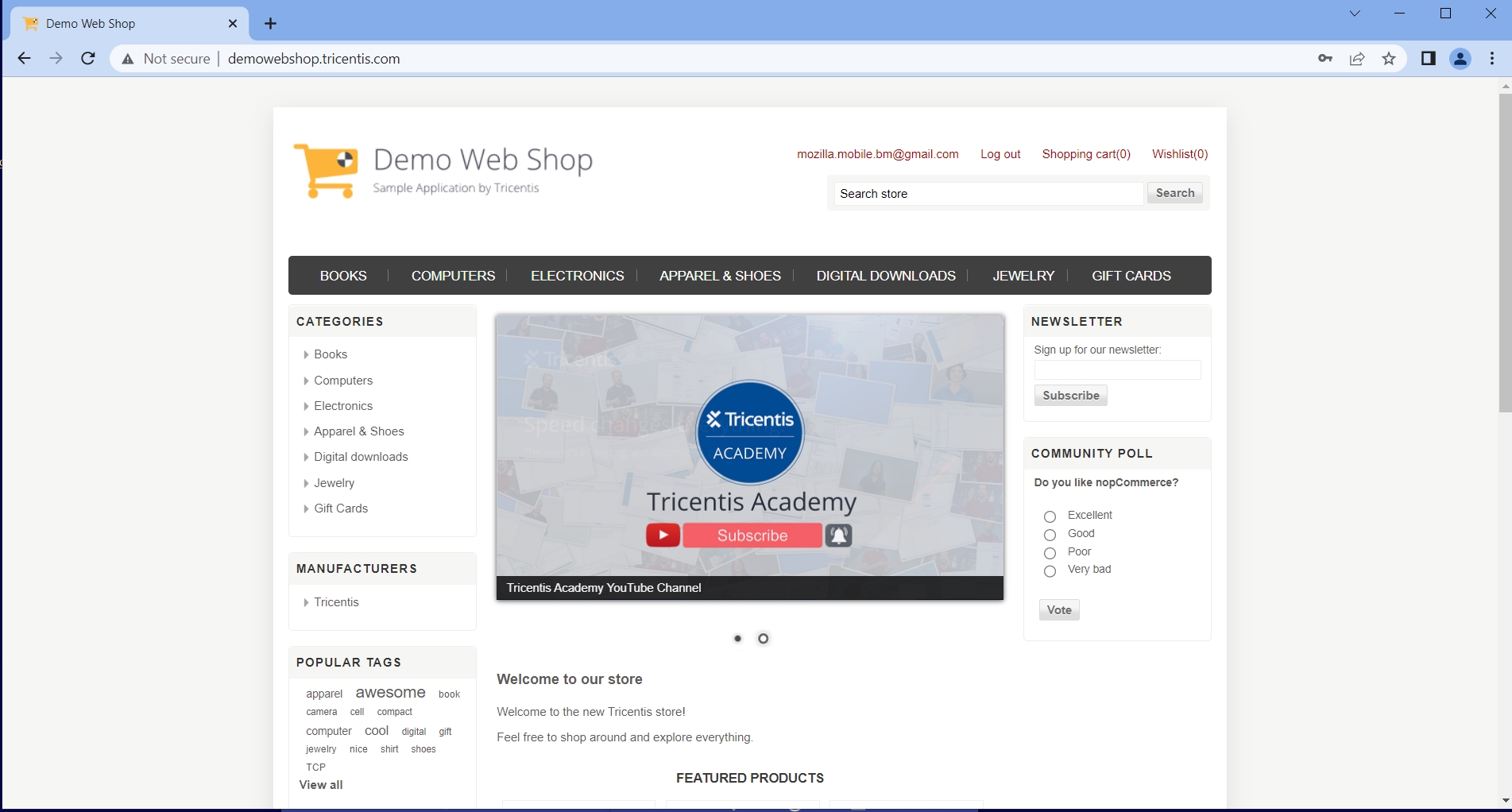Expand the Books category
The width and height of the screenshot is (1512, 812).
click(306, 355)
